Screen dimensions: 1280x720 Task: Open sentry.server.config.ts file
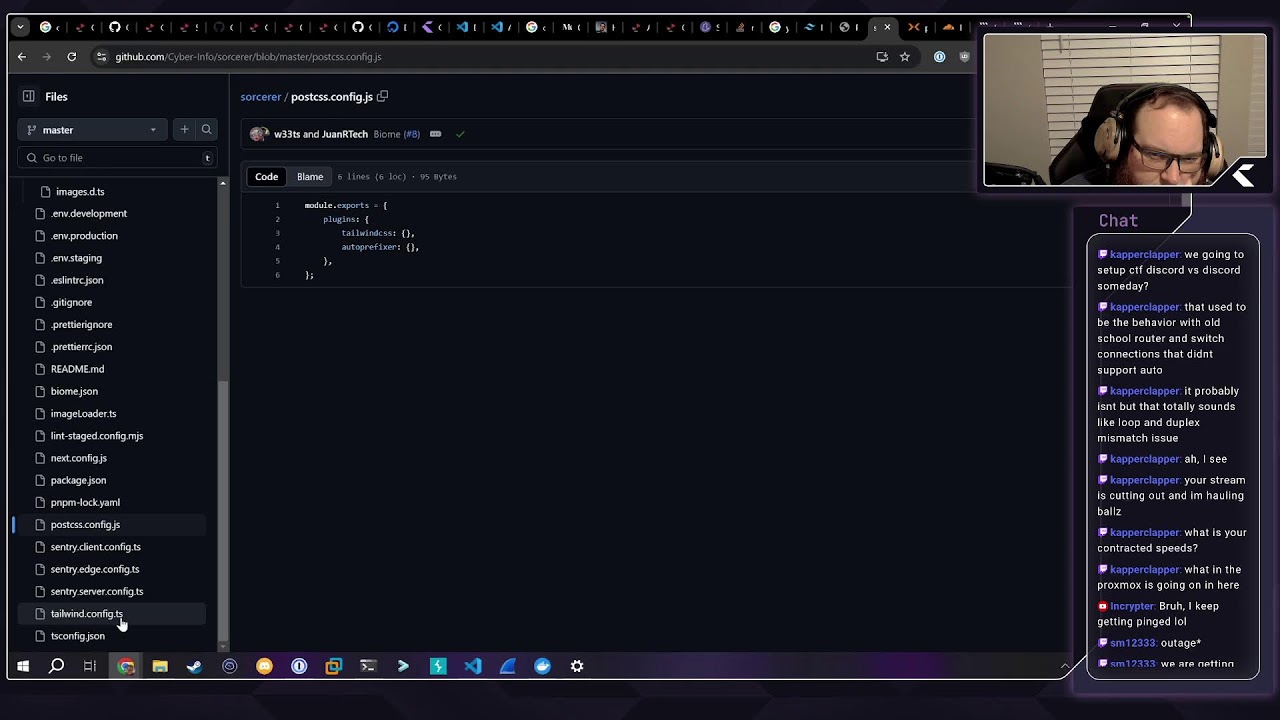[97, 591]
